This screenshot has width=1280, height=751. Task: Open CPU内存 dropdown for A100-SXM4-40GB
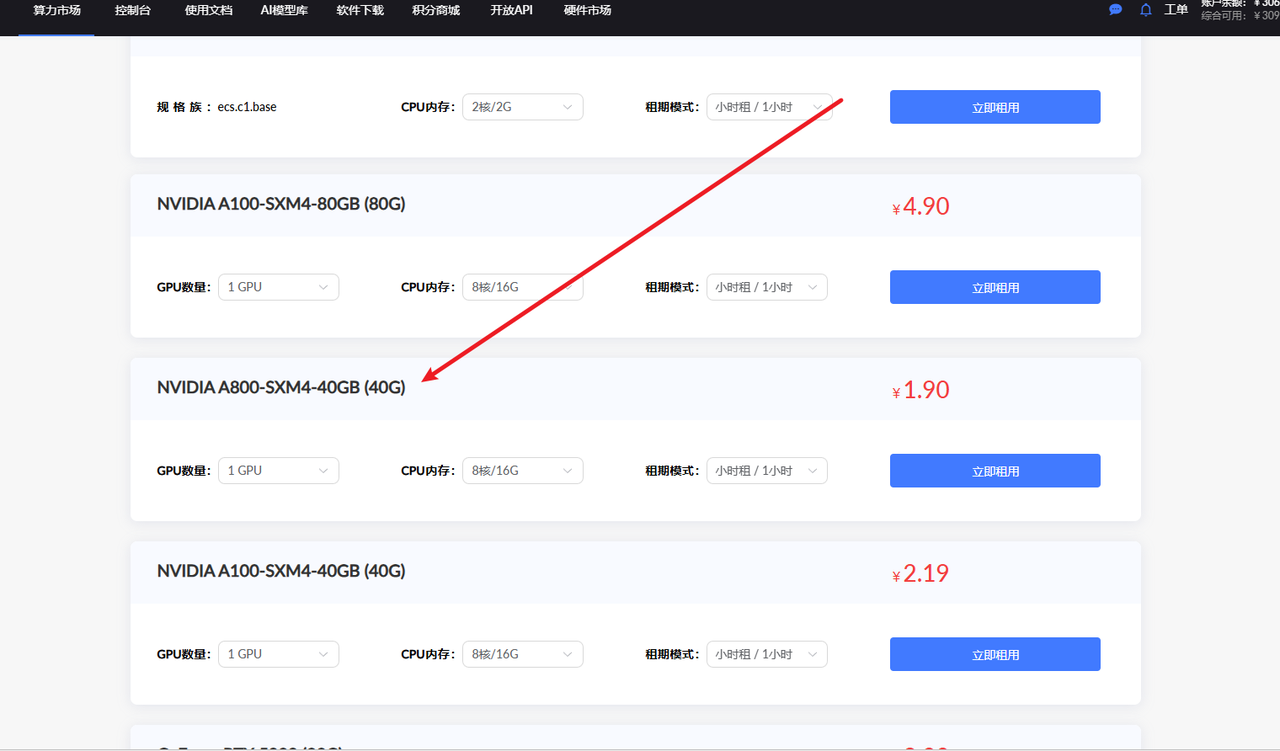(x=522, y=654)
